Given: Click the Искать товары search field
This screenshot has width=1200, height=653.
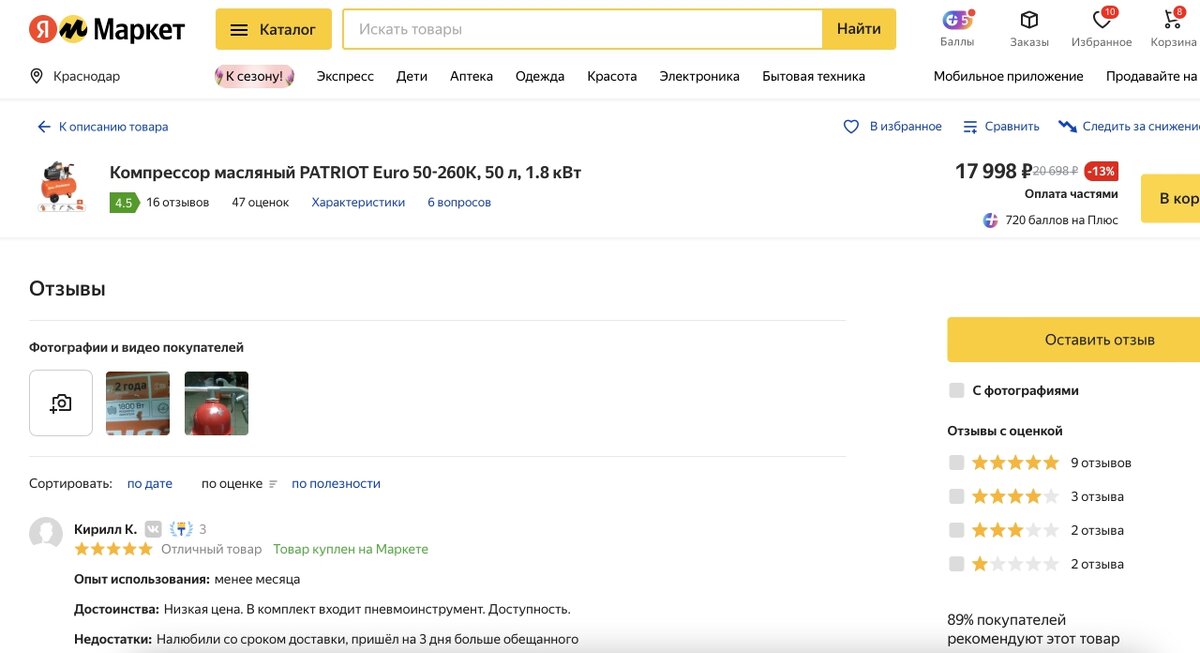Looking at the screenshot, I should point(582,29).
